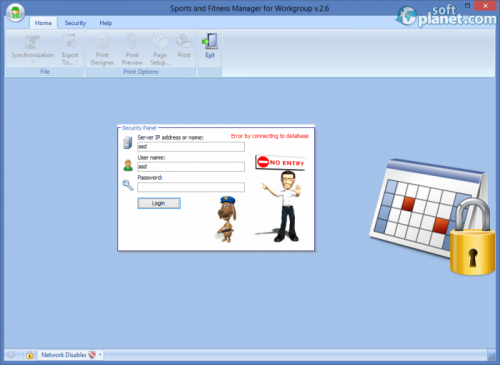Open Page Setup from the ribbon

coord(160,49)
